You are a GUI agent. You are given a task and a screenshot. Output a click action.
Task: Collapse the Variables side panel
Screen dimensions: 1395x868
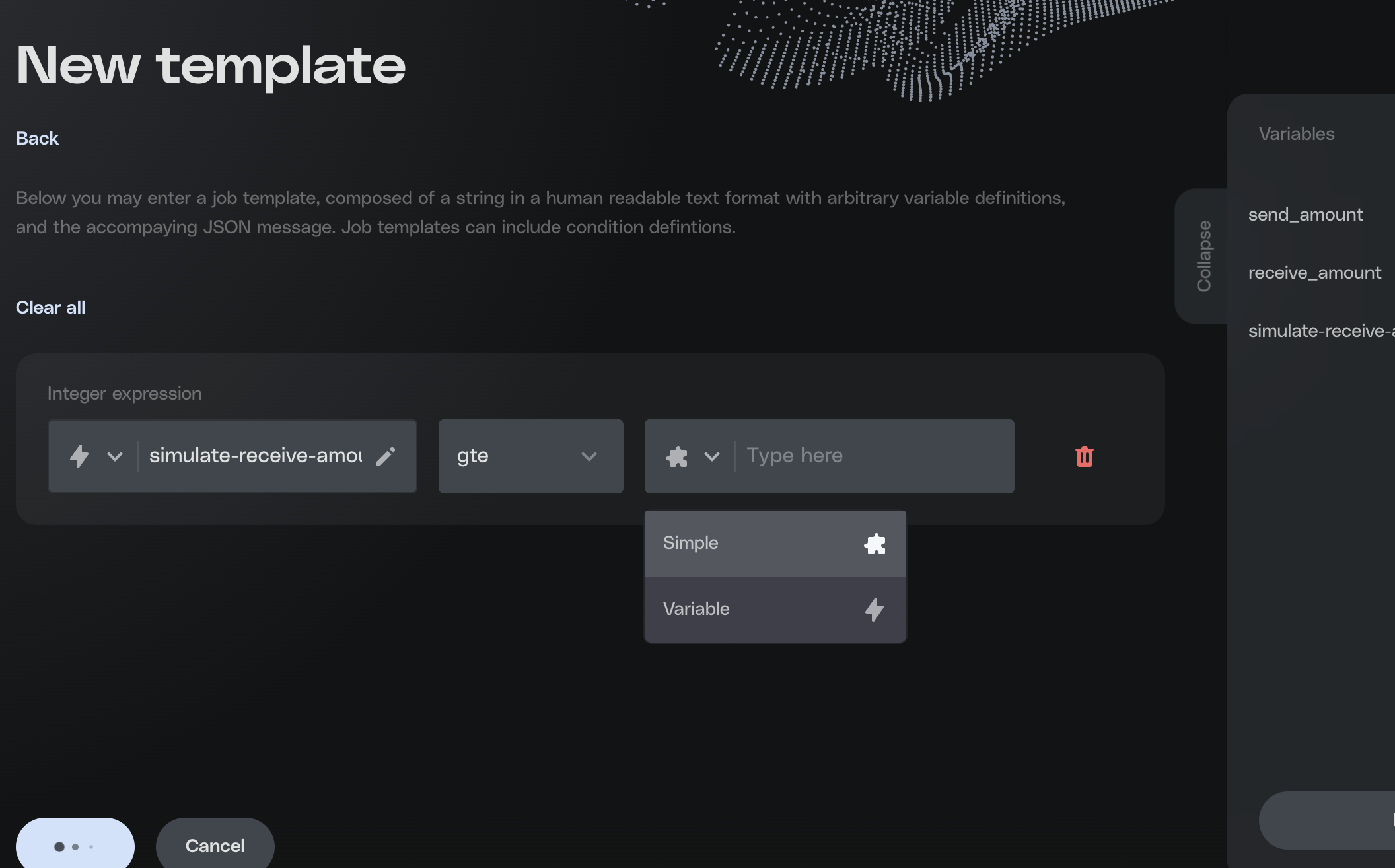tap(1203, 256)
